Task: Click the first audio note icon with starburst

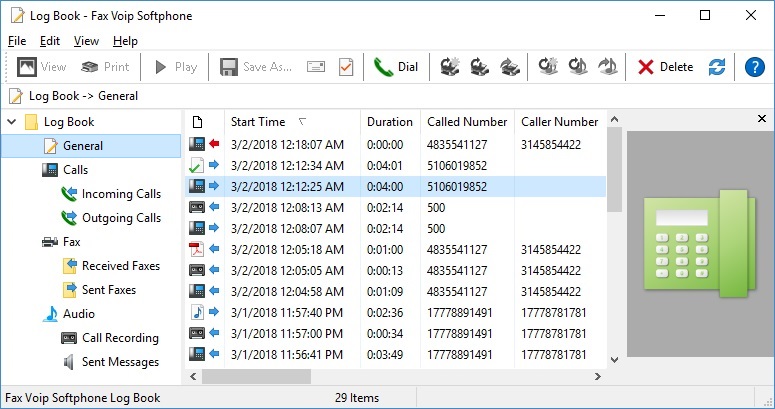Action: click(548, 67)
